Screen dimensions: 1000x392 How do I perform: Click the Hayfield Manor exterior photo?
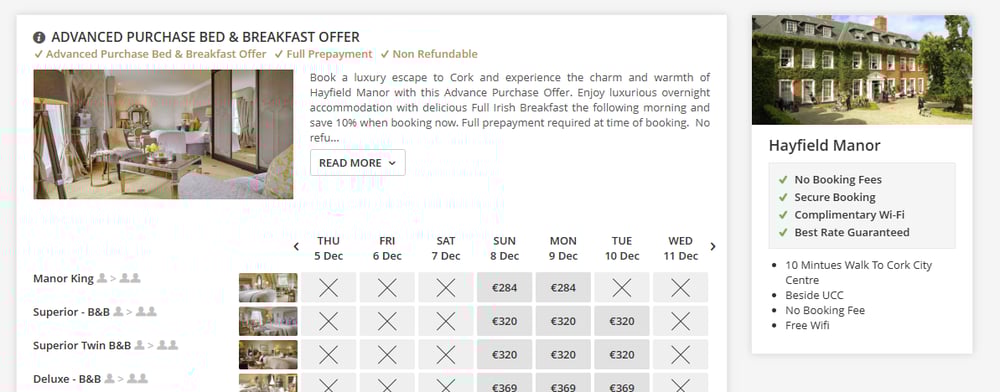(862, 69)
